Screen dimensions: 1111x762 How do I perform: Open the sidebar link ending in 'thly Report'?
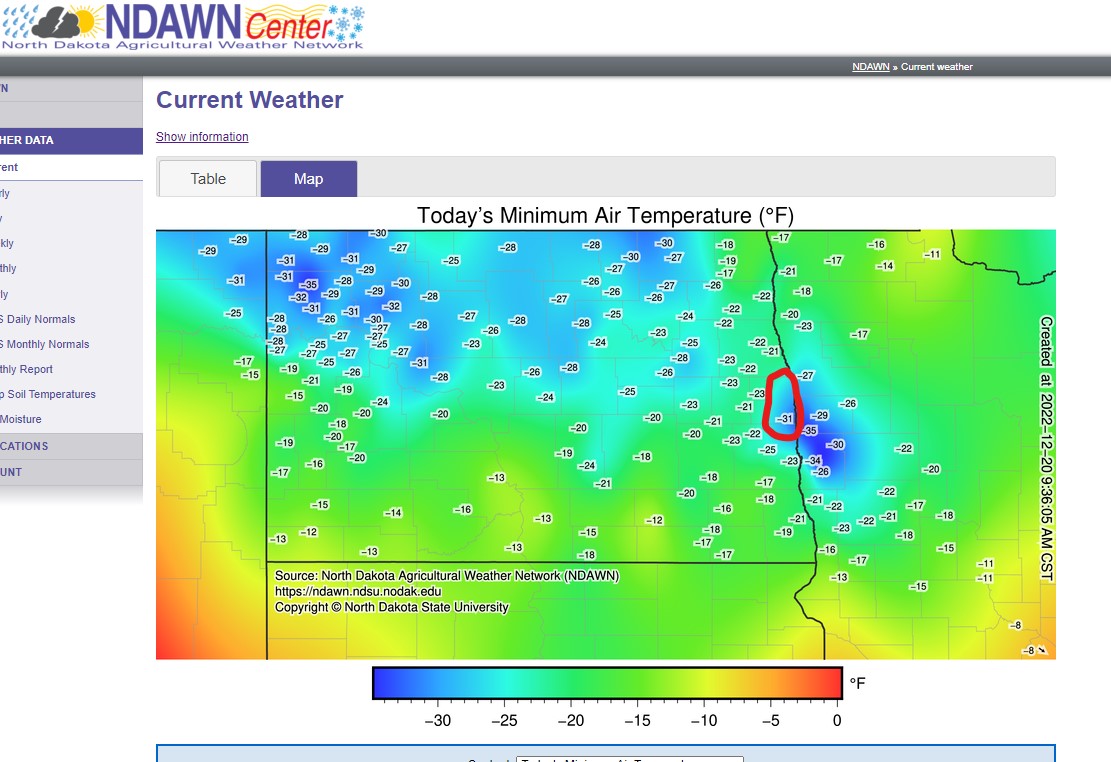[x=26, y=369]
